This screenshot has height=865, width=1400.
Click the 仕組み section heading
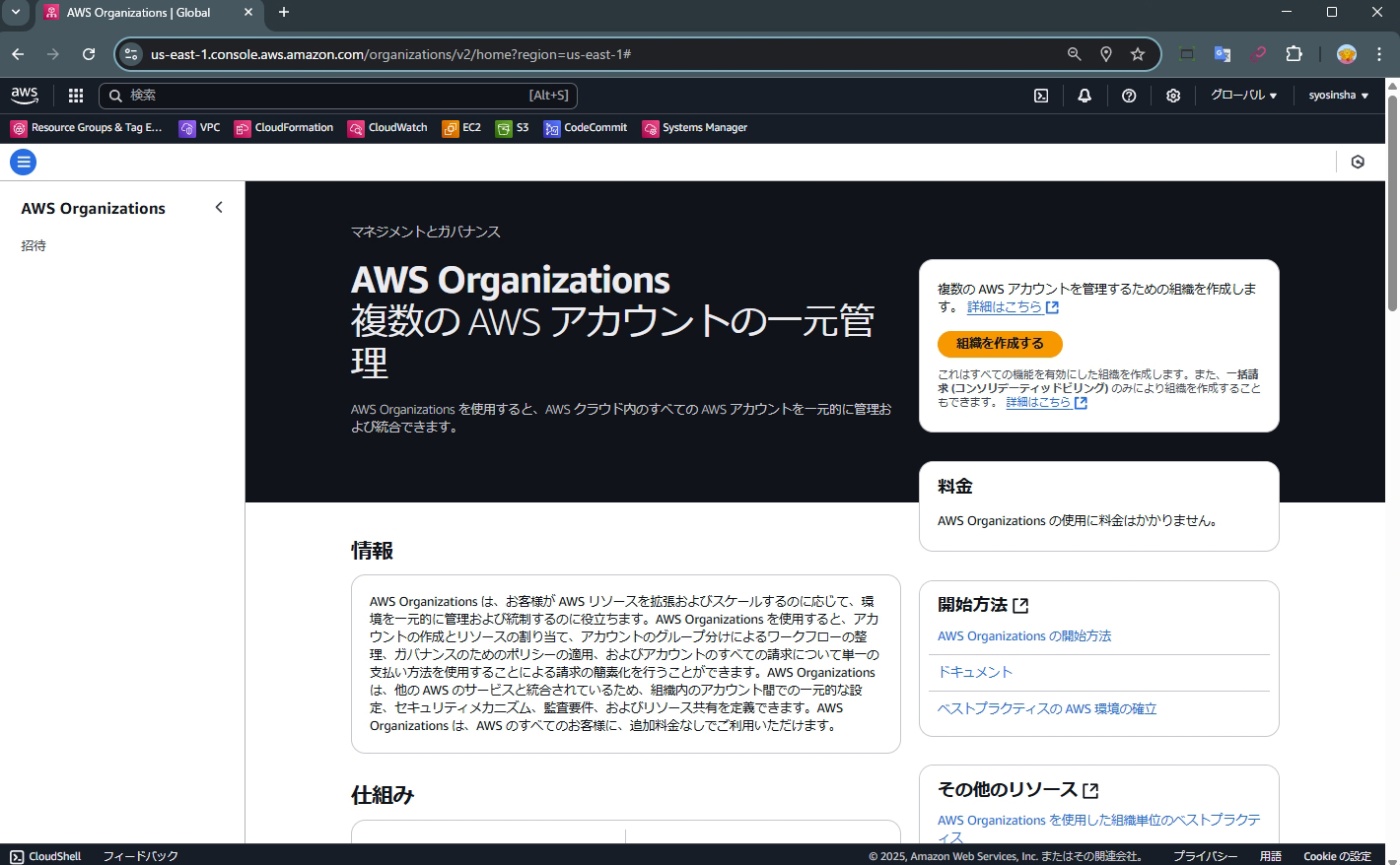tap(383, 795)
